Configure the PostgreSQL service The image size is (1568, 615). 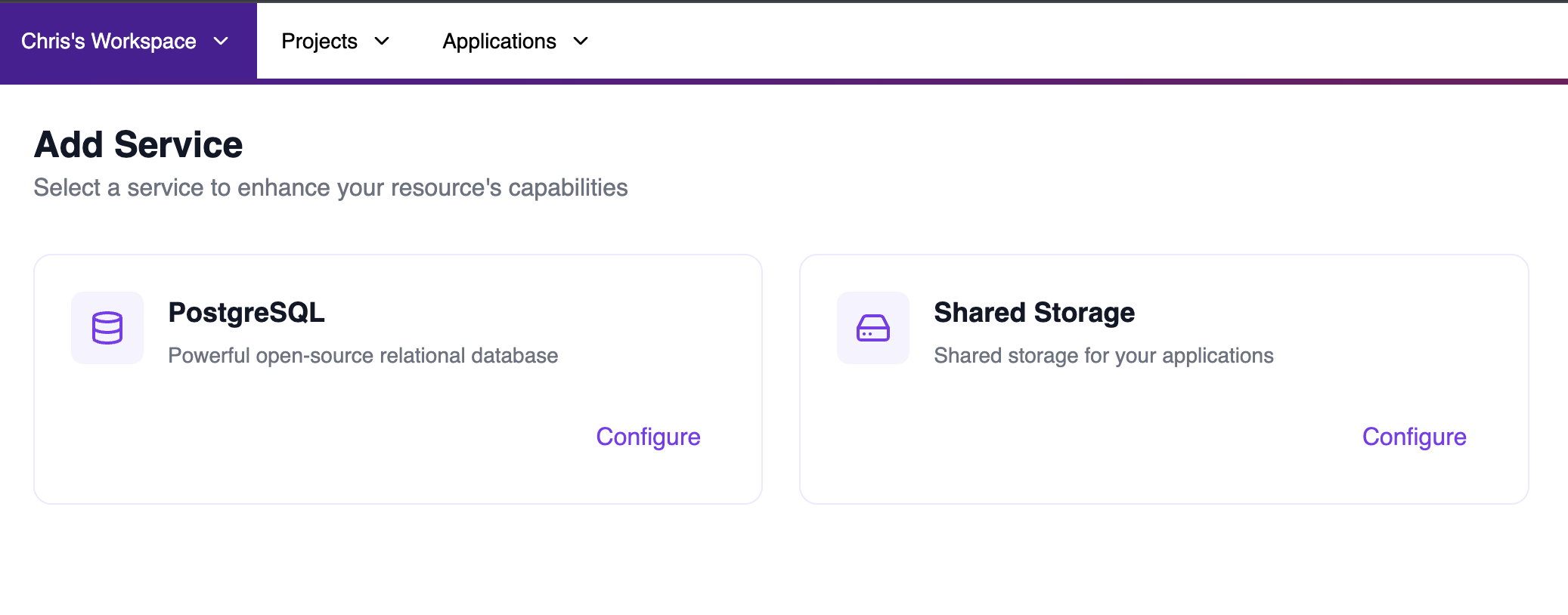coord(648,437)
